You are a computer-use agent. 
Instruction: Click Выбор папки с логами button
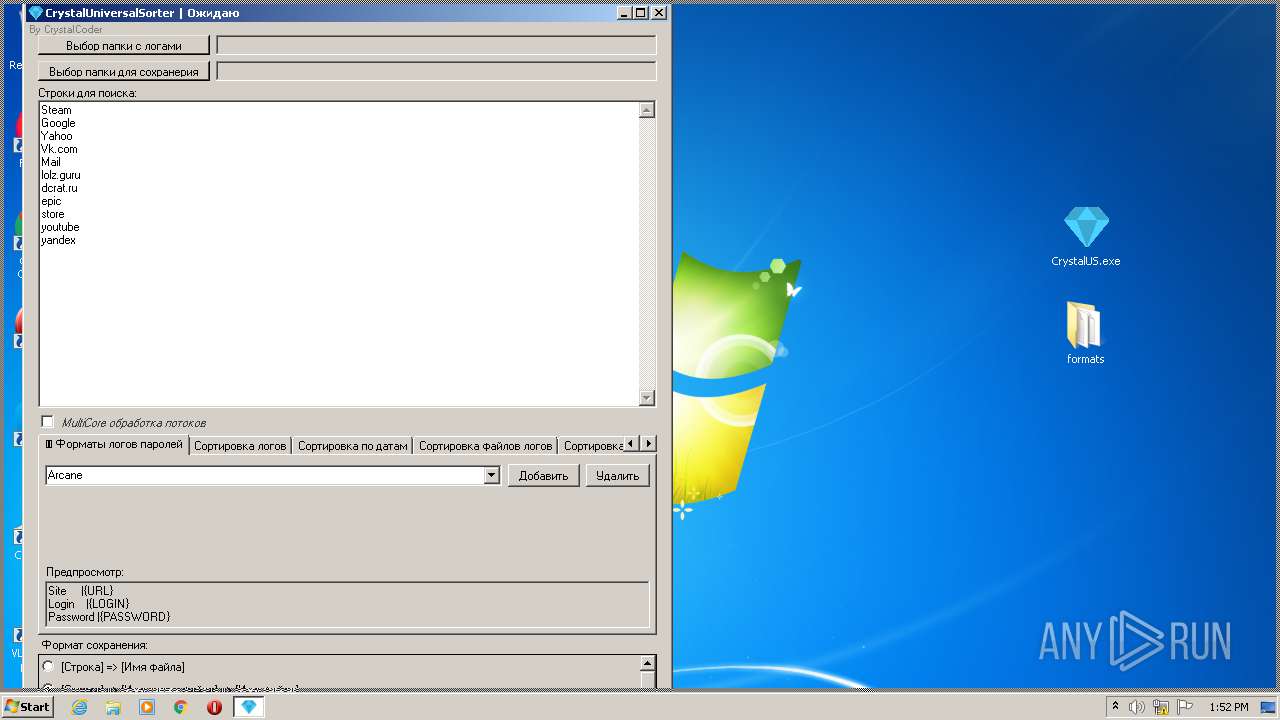(x=124, y=46)
